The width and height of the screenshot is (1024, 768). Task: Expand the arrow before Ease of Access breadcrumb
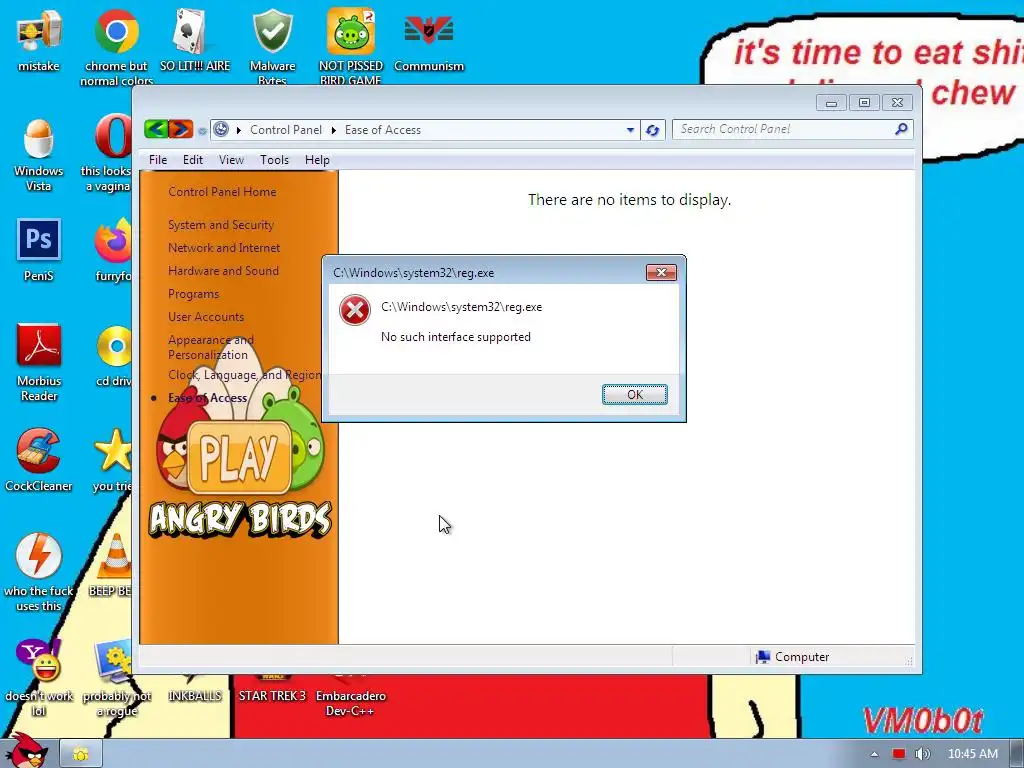(334, 130)
